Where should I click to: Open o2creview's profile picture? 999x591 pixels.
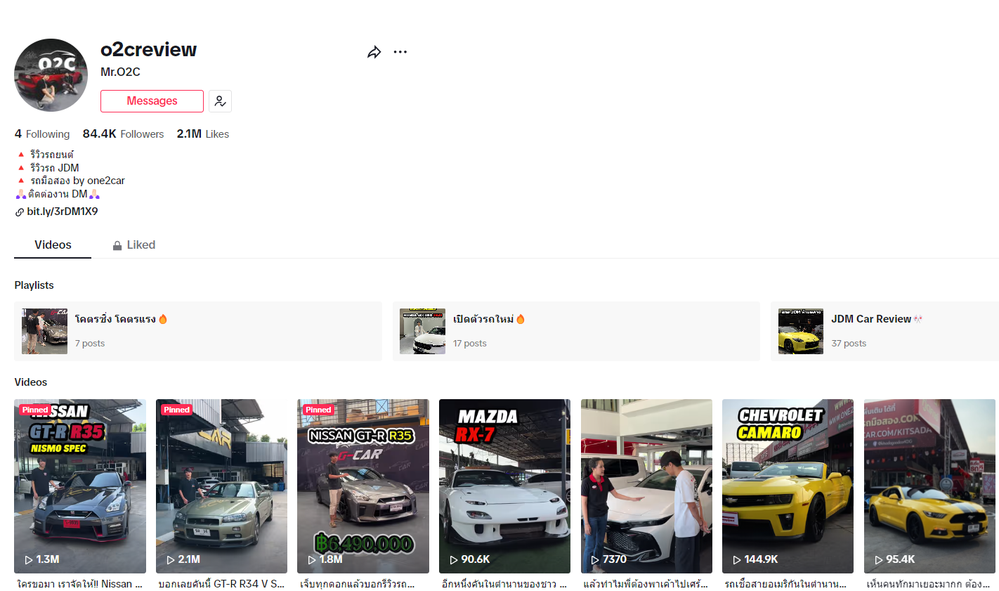tap(50, 75)
